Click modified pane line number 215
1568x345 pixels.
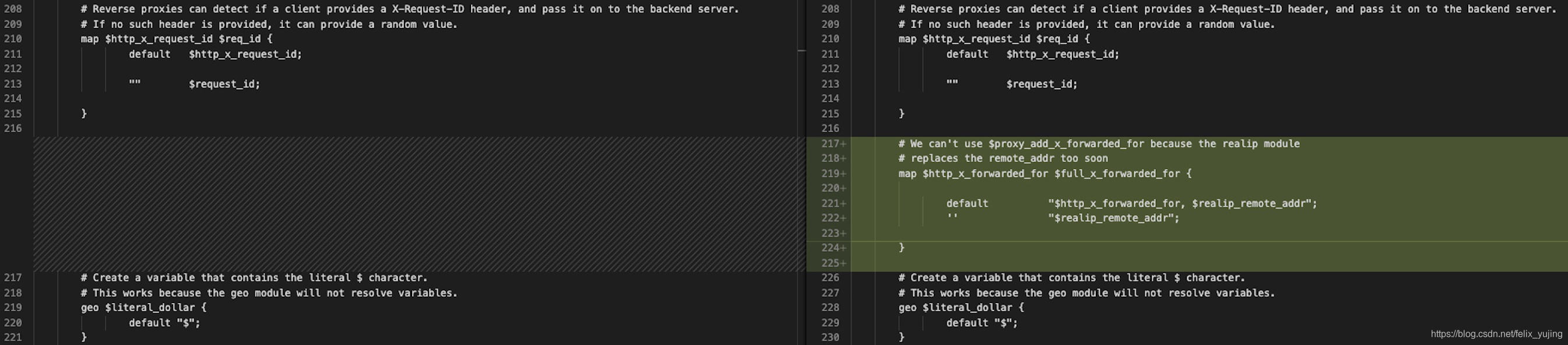tap(830, 114)
